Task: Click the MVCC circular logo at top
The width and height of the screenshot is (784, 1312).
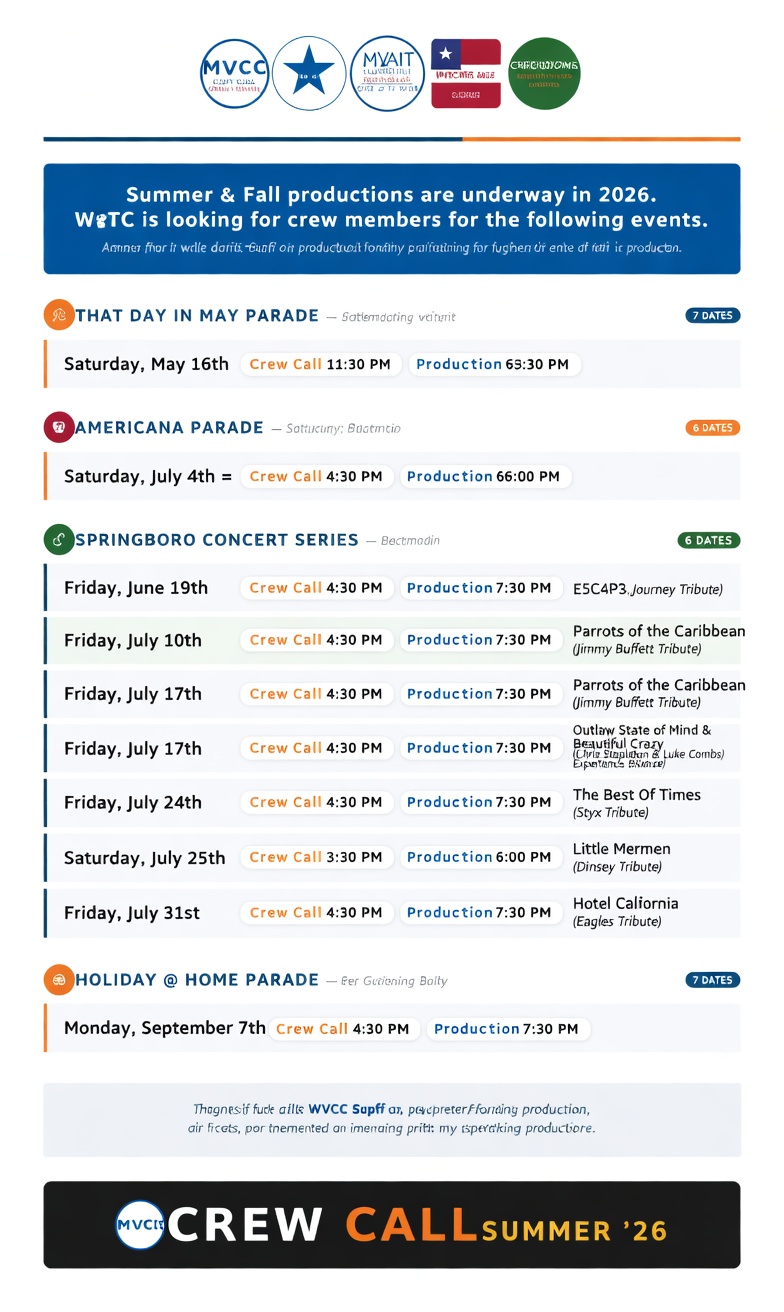Action: [x=235, y=73]
